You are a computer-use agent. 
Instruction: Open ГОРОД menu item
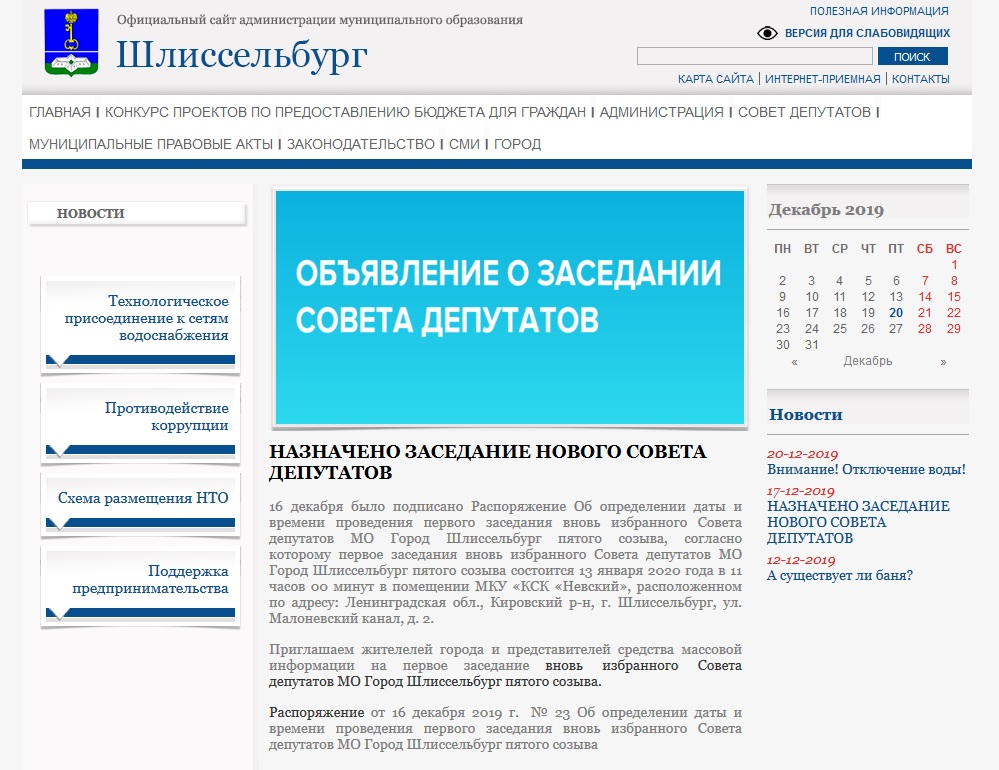(517, 144)
